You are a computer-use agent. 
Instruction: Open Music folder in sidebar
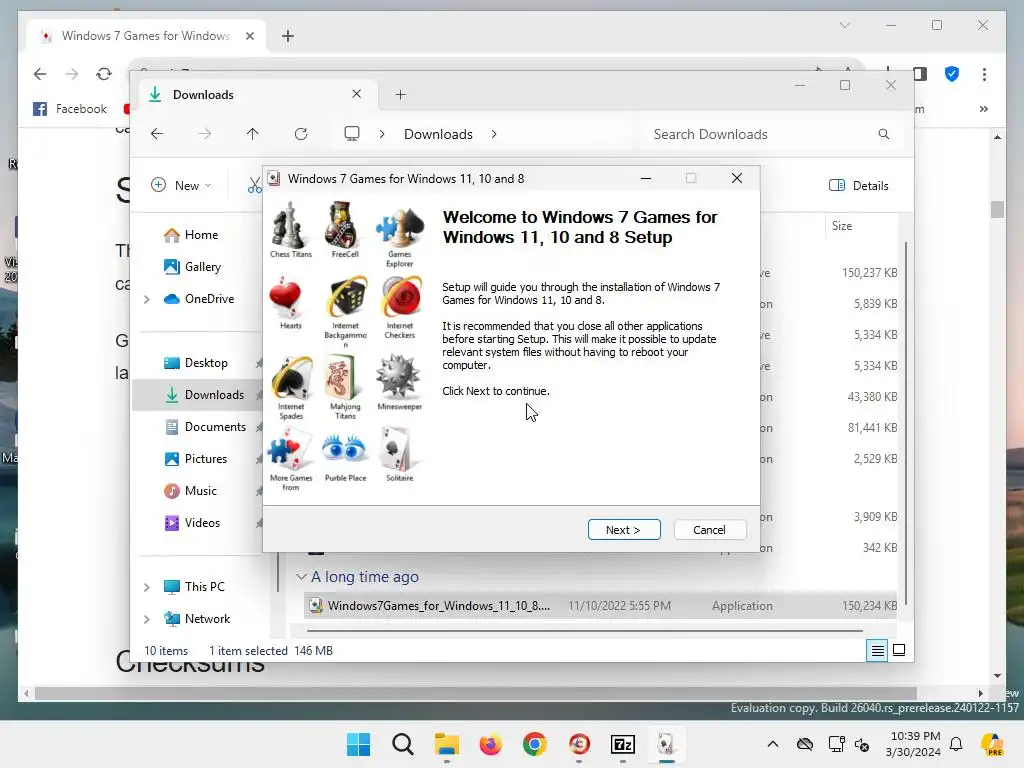pos(200,490)
